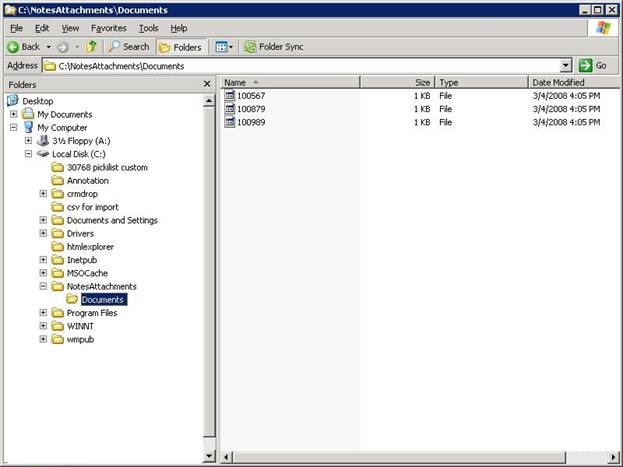The height and width of the screenshot is (467, 623).
Task: Open the Favorites menu
Action: [108, 28]
